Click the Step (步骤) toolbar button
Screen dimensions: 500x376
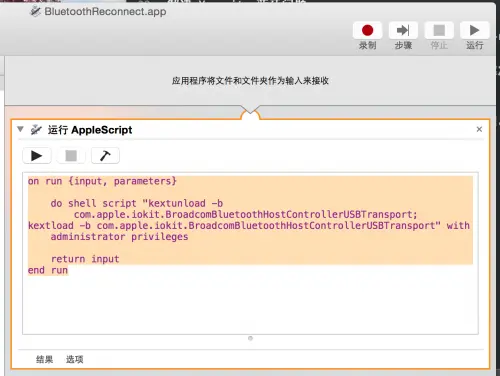coord(403,30)
